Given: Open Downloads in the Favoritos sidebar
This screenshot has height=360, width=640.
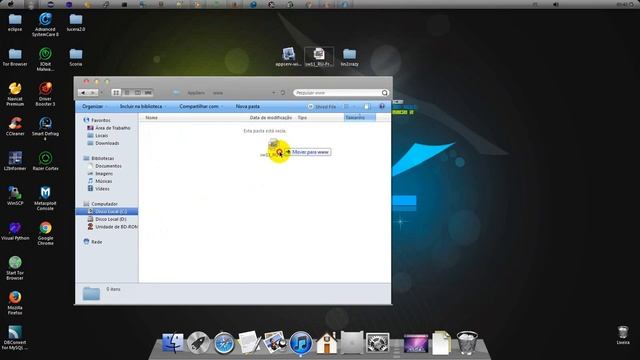Looking at the screenshot, I should click(103, 143).
